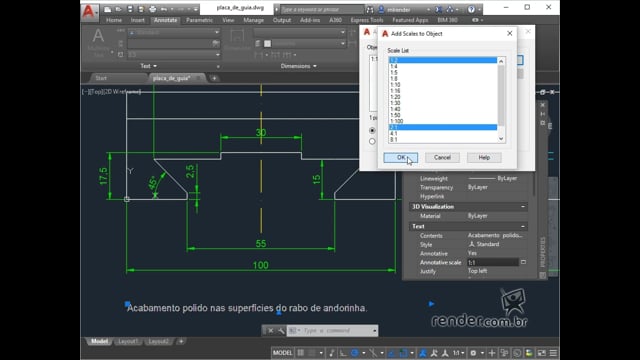Select first radio button in background dialog
Screen dimensions: 640x360
click(x=372, y=131)
